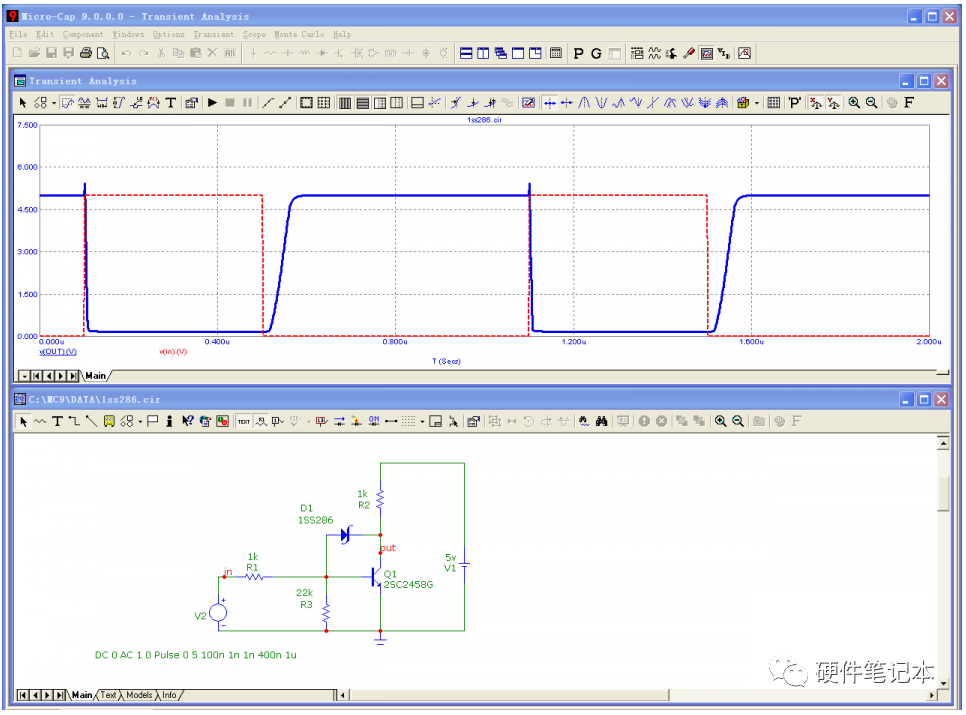
Task: Click the print icon in main toolbar
Action: pyautogui.click(x=86, y=53)
